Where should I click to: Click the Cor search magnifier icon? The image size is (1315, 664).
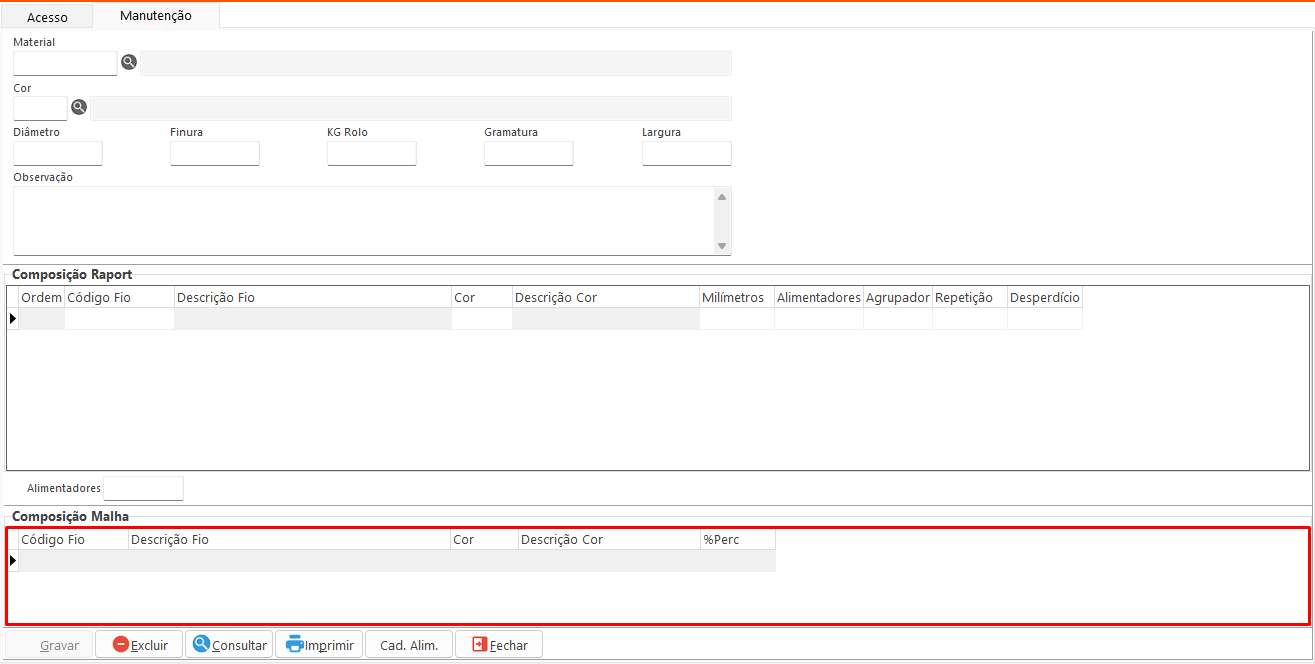pyautogui.click(x=79, y=107)
